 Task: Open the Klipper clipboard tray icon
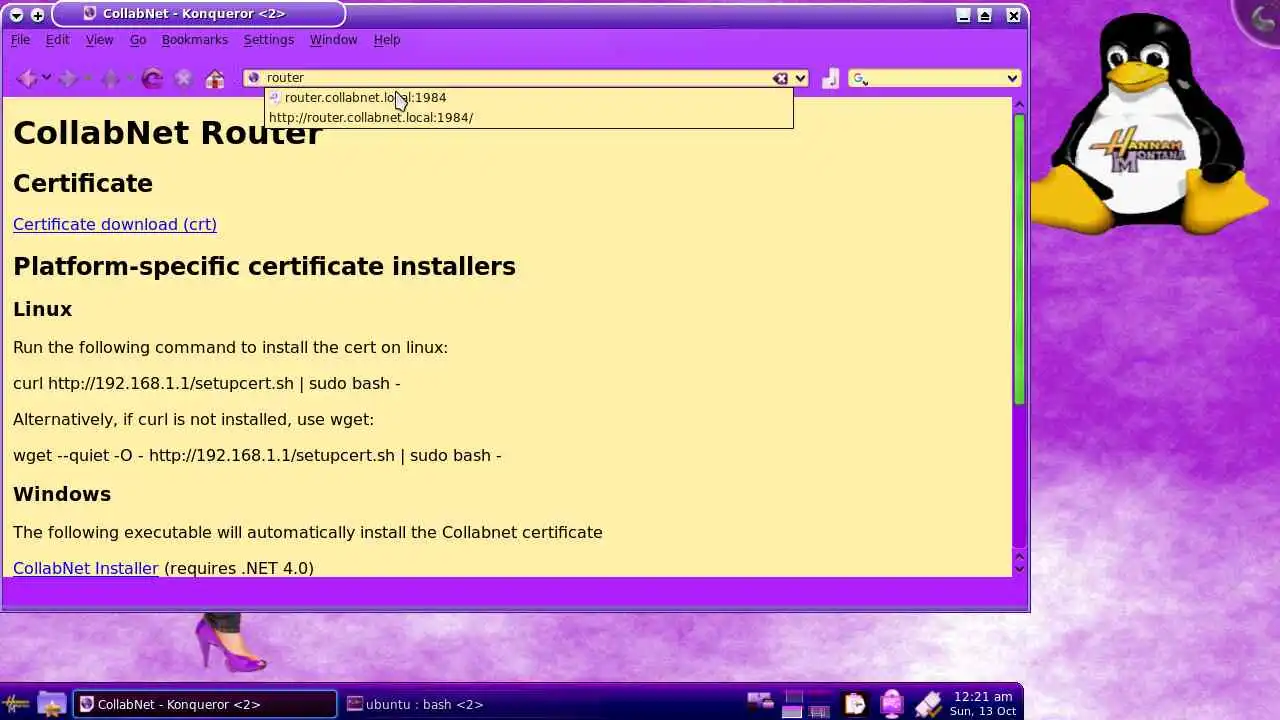pyautogui.click(x=854, y=704)
